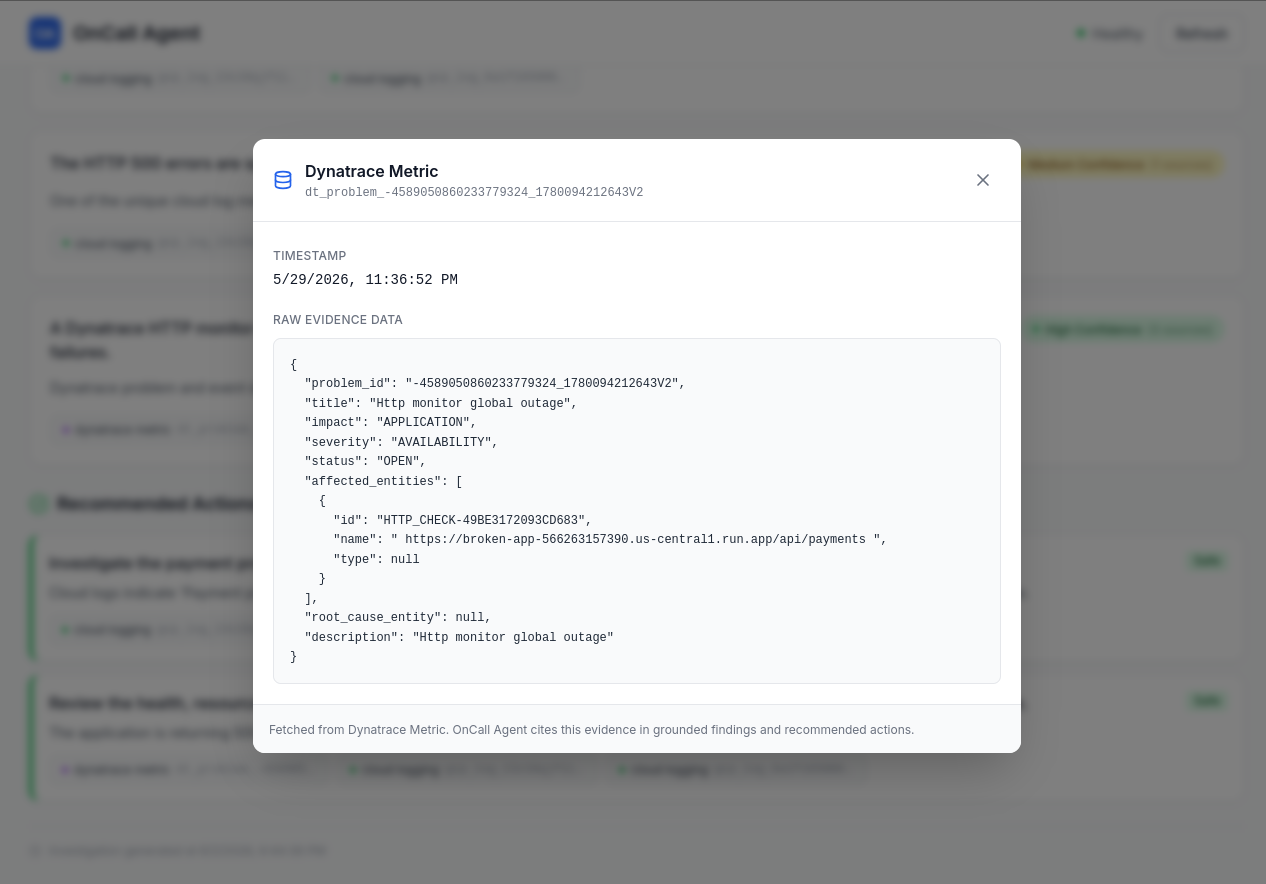Click the footer note "Fetched from Dynatrace Metric"
The width and height of the screenshot is (1266, 884).
[591, 730]
